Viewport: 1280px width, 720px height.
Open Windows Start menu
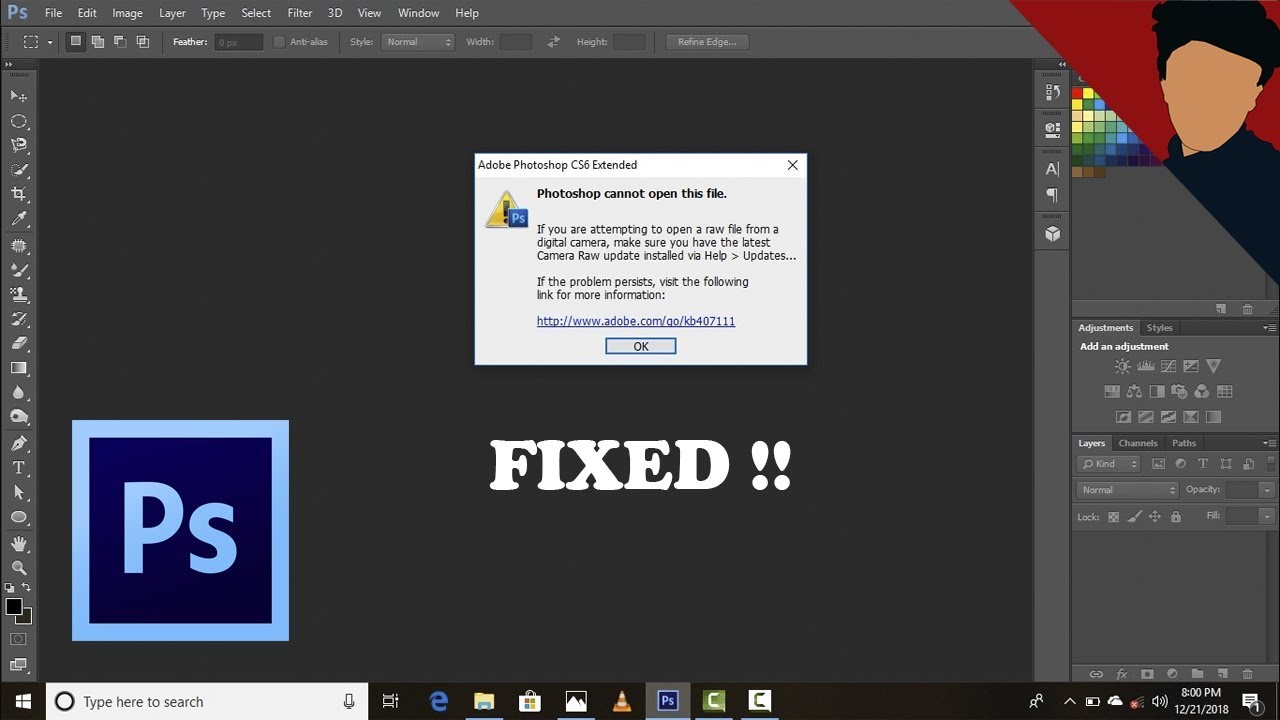pos(23,701)
